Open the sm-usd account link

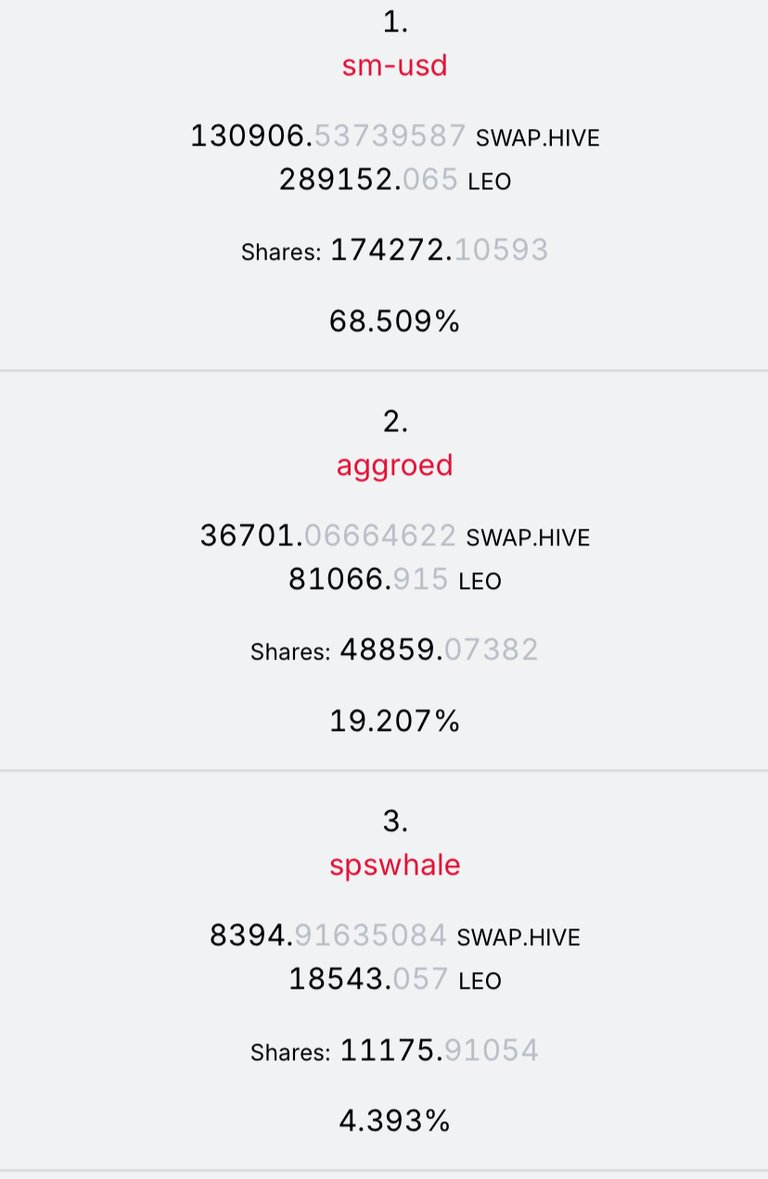click(x=394, y=65)
